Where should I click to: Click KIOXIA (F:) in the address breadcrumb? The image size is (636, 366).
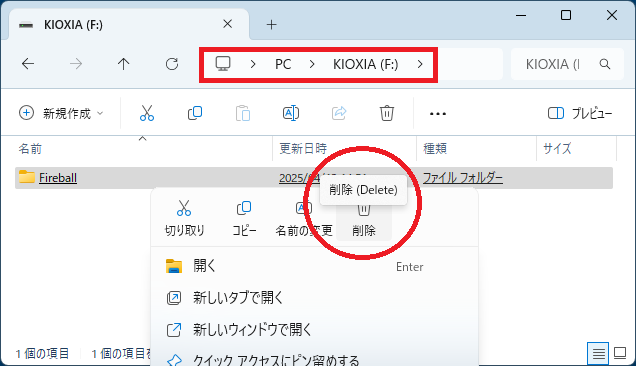pyautogui.click(x=365, y=64)
